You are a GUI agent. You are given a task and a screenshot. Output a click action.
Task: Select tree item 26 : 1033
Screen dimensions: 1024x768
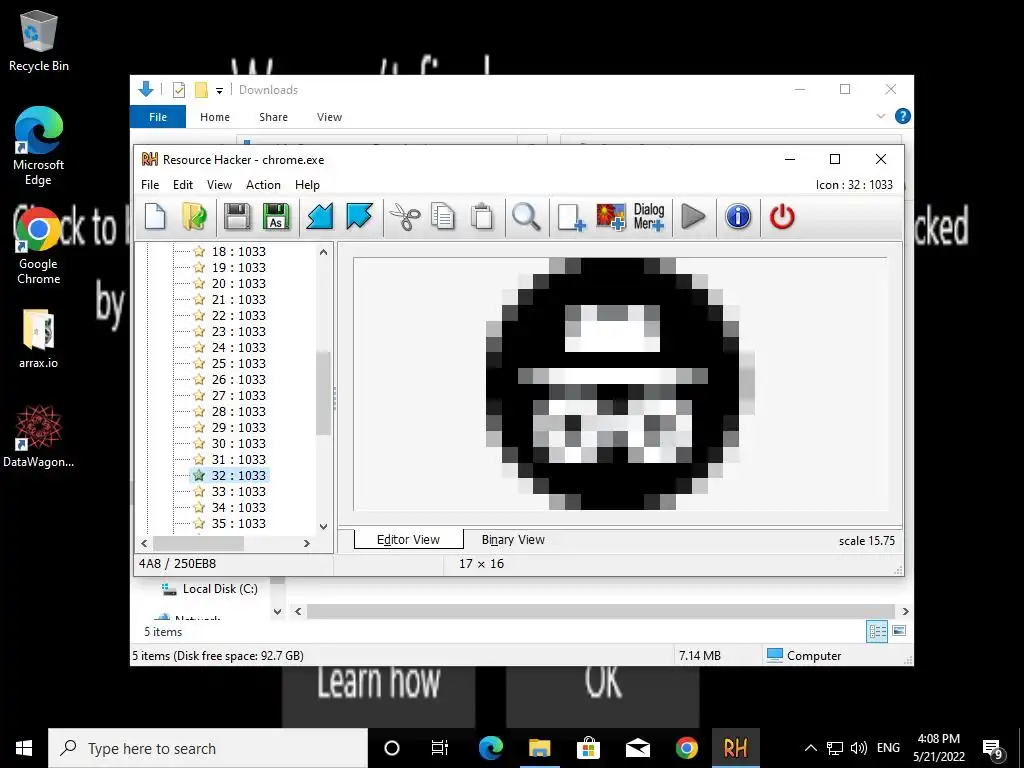pyautogui.click(x=238, y=379)
